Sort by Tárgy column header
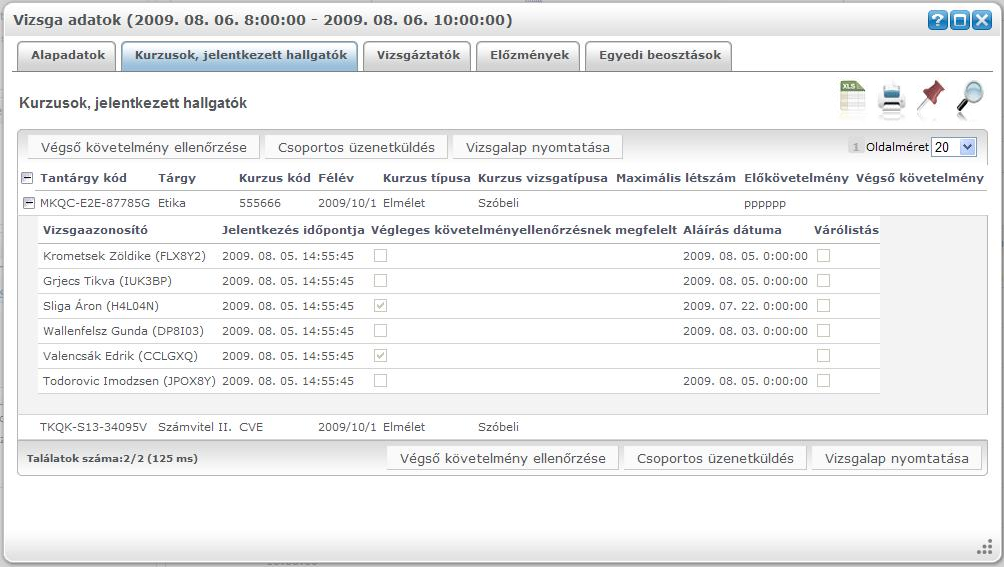The image size is (1004, 567). (177, 178)
